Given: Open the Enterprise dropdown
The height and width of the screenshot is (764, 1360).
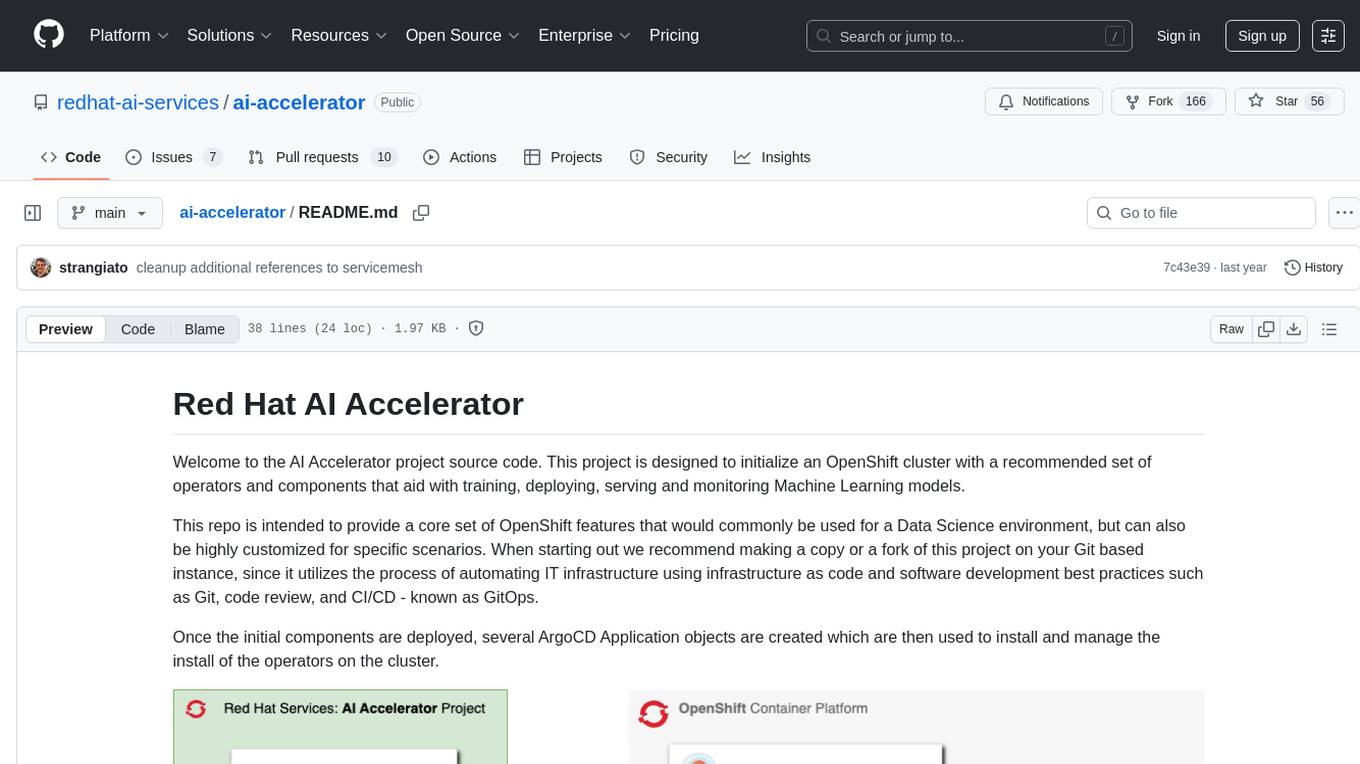Looking at the screenshot, I should [x=585, y=35].
